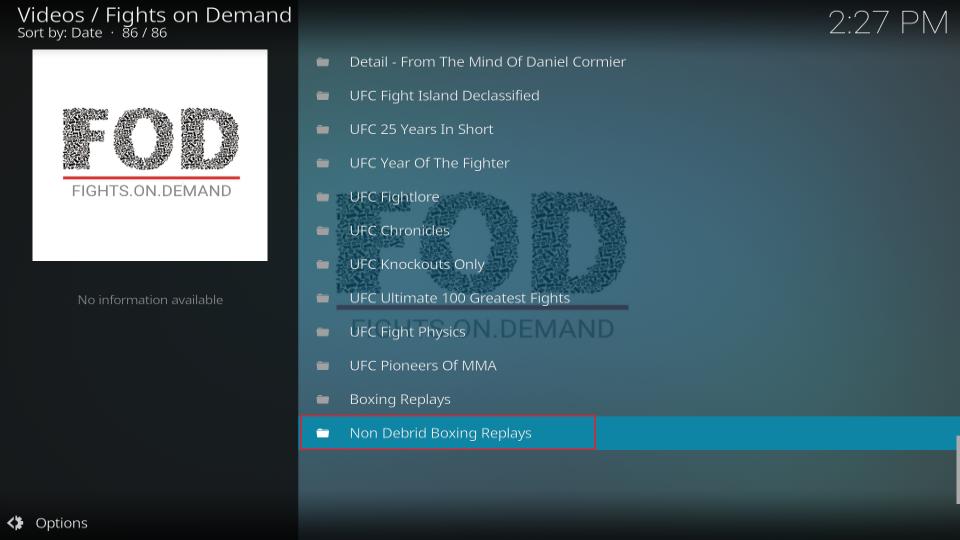Click the folder icon beside UFC Chronicles
Image resolution: width=960 pixels, height=540 pixels.
323,231
